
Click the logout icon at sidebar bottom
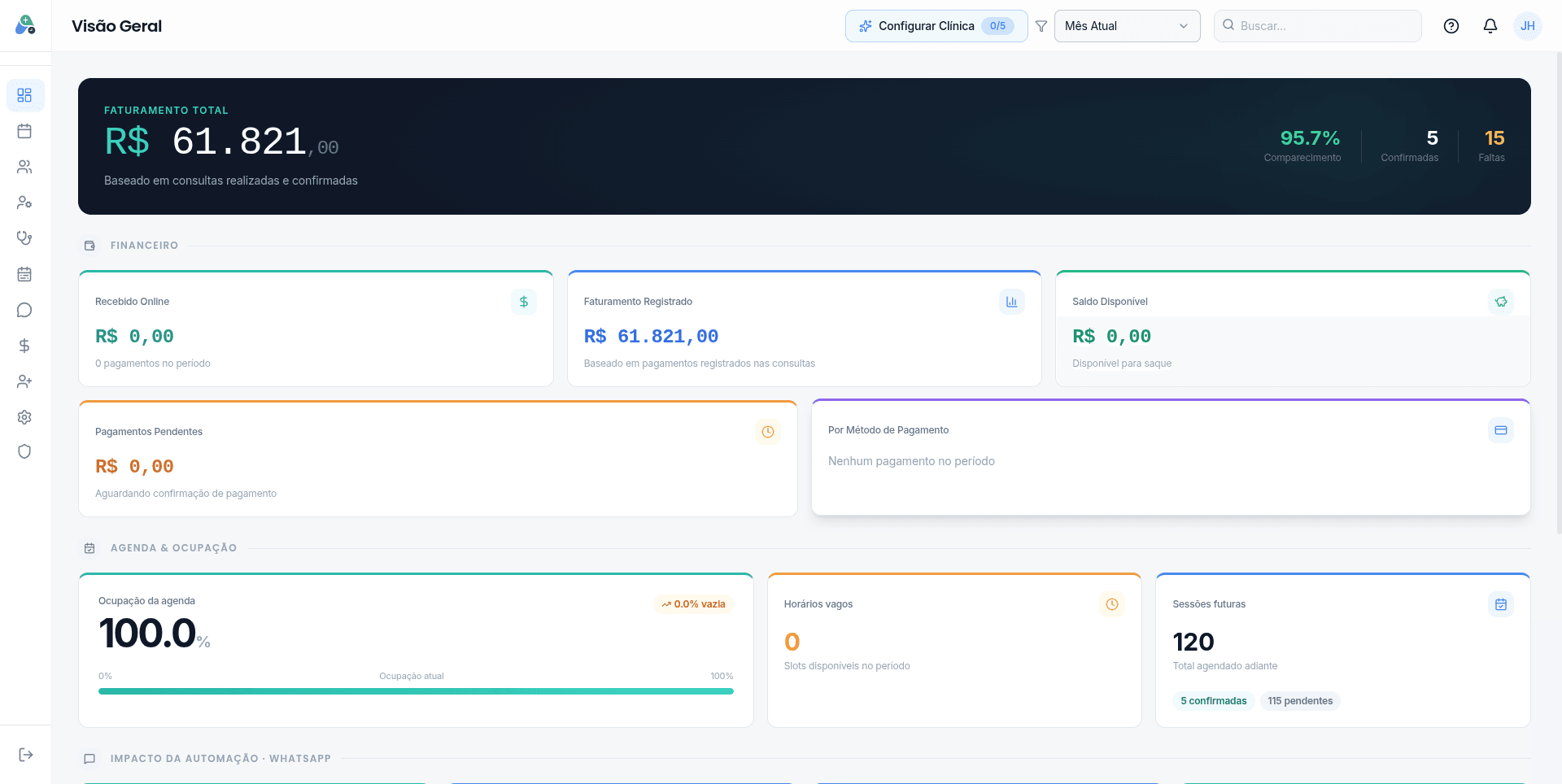point(24,754)
